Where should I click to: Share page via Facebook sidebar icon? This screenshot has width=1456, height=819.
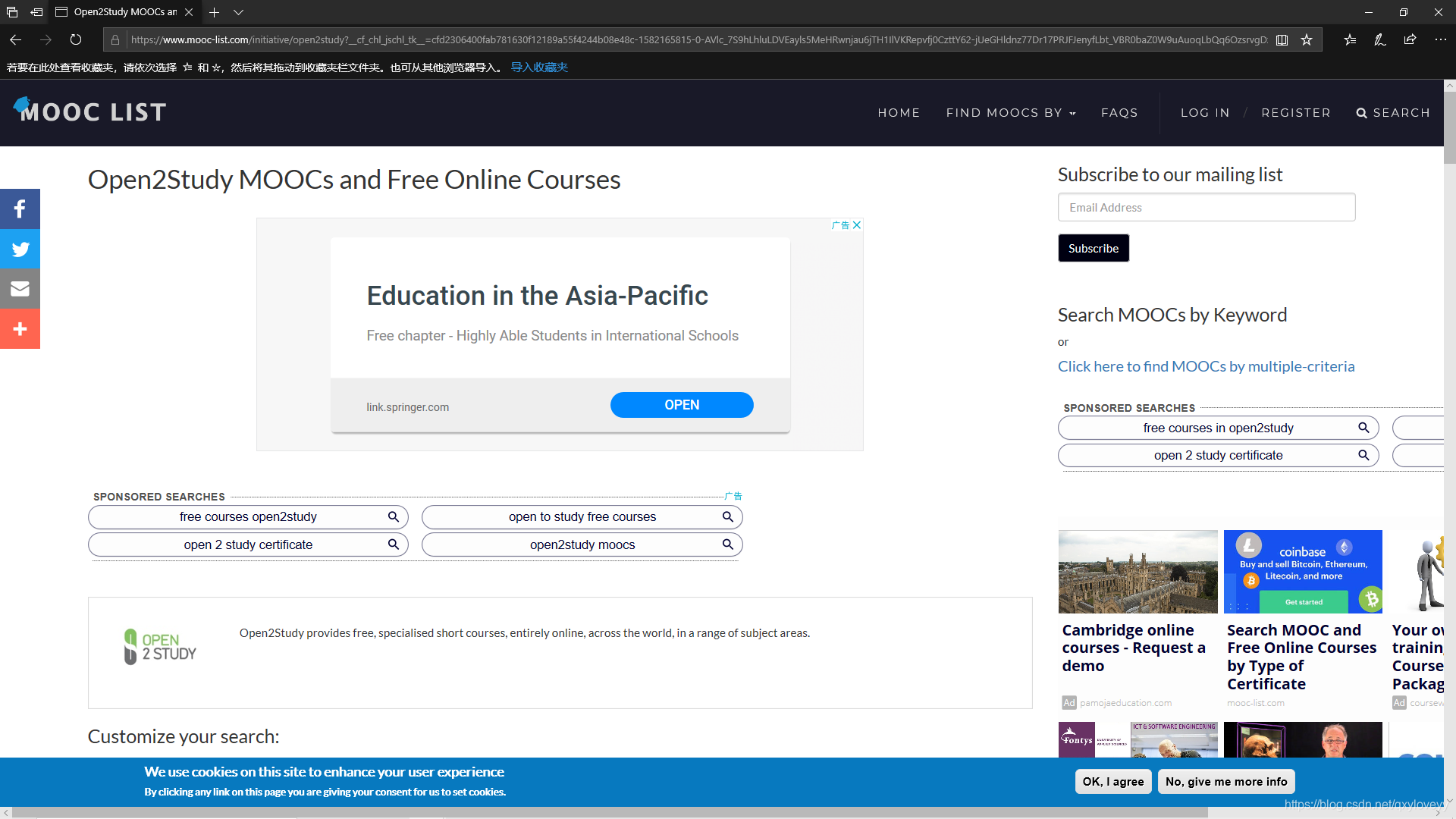(20, 209)
